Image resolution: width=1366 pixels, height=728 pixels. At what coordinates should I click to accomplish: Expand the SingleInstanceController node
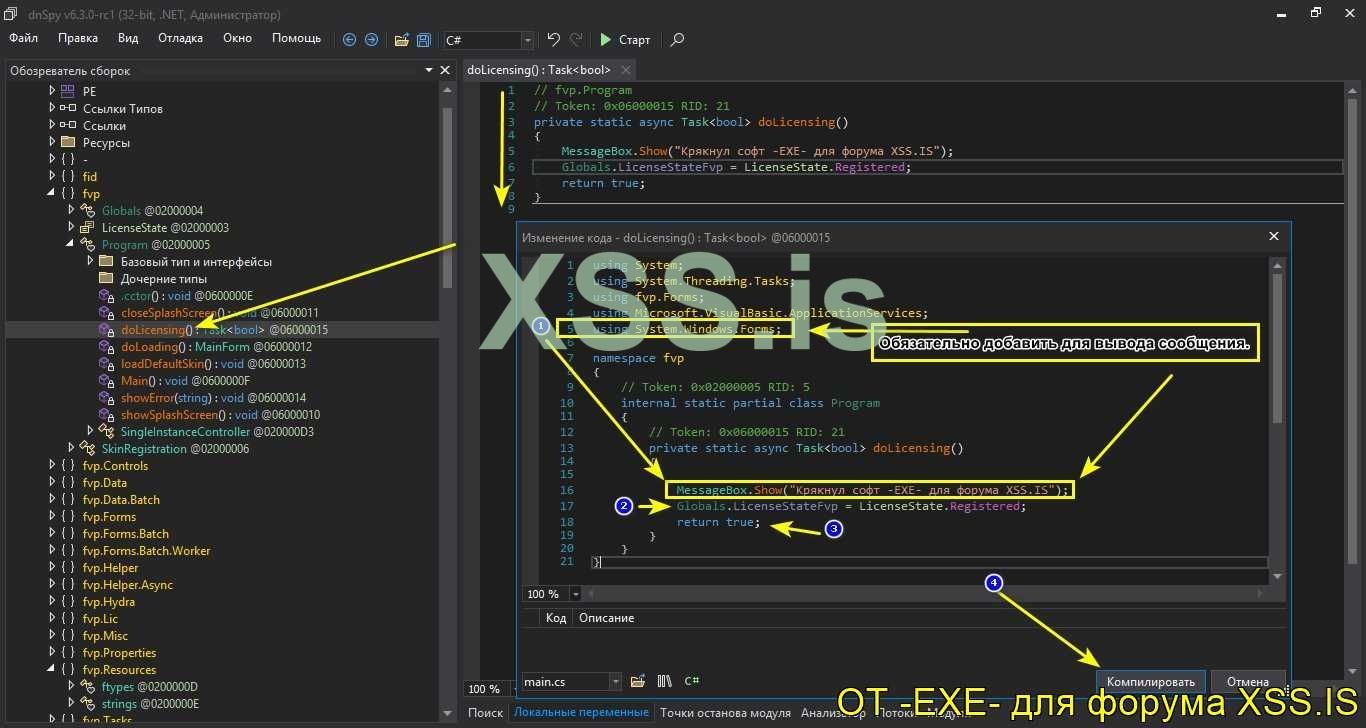90,431
